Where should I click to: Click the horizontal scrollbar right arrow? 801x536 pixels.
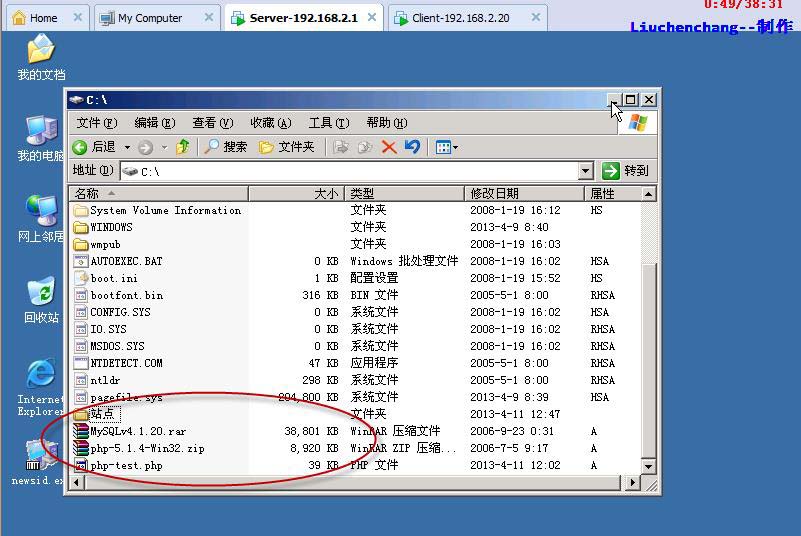[x=632, y=482]
